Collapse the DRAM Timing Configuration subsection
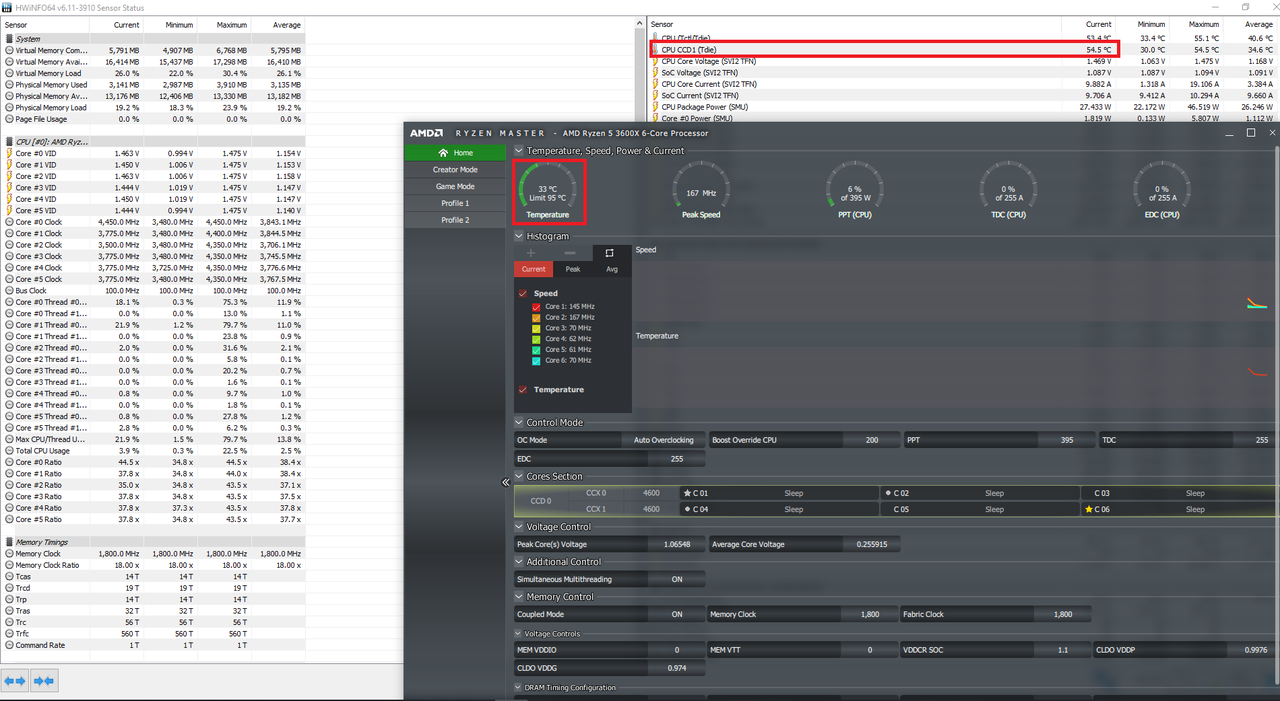This screenshot has height=701, width=1280. pos(519,688)
